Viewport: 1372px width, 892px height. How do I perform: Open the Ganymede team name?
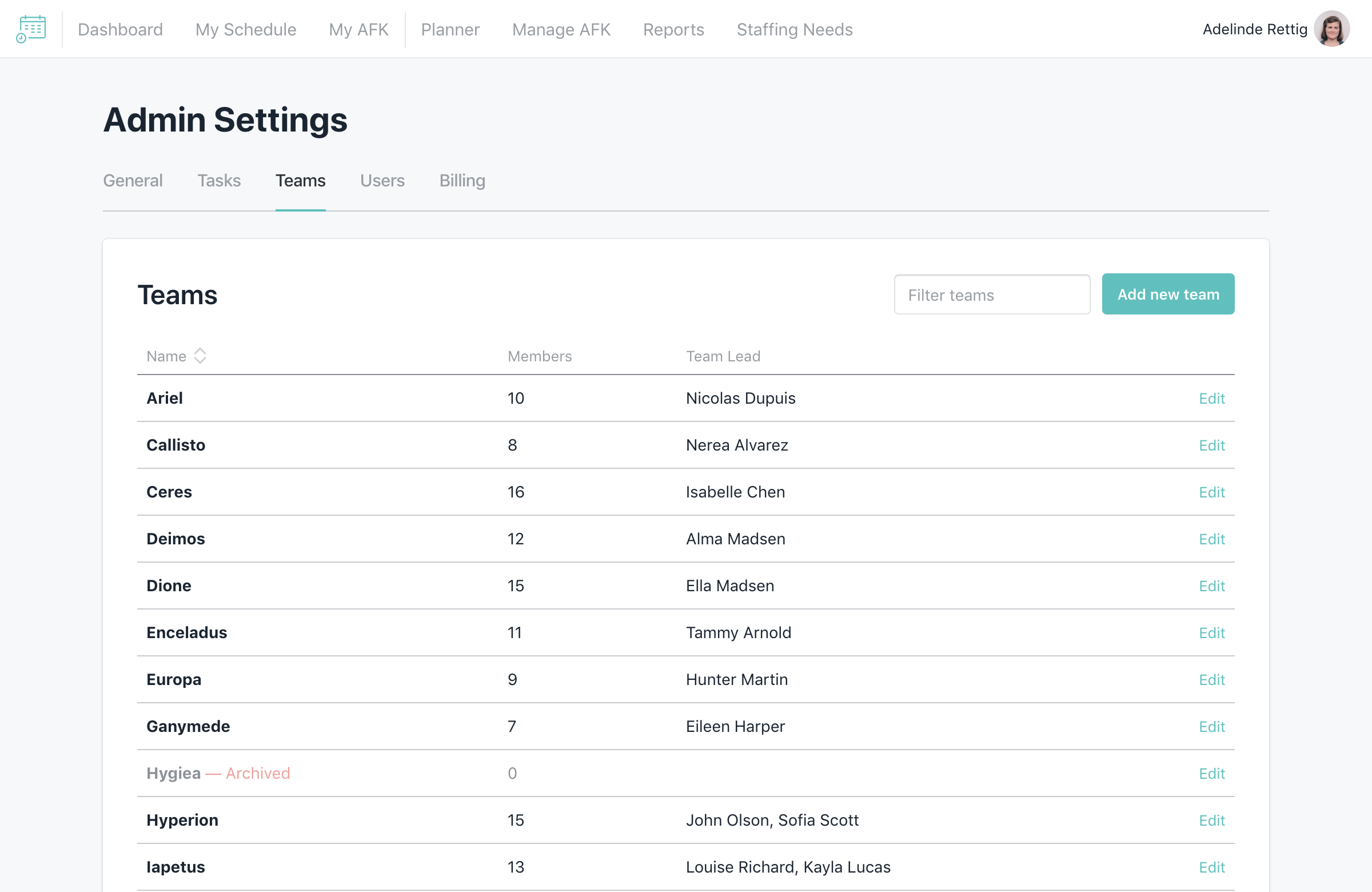click(188, 726)
